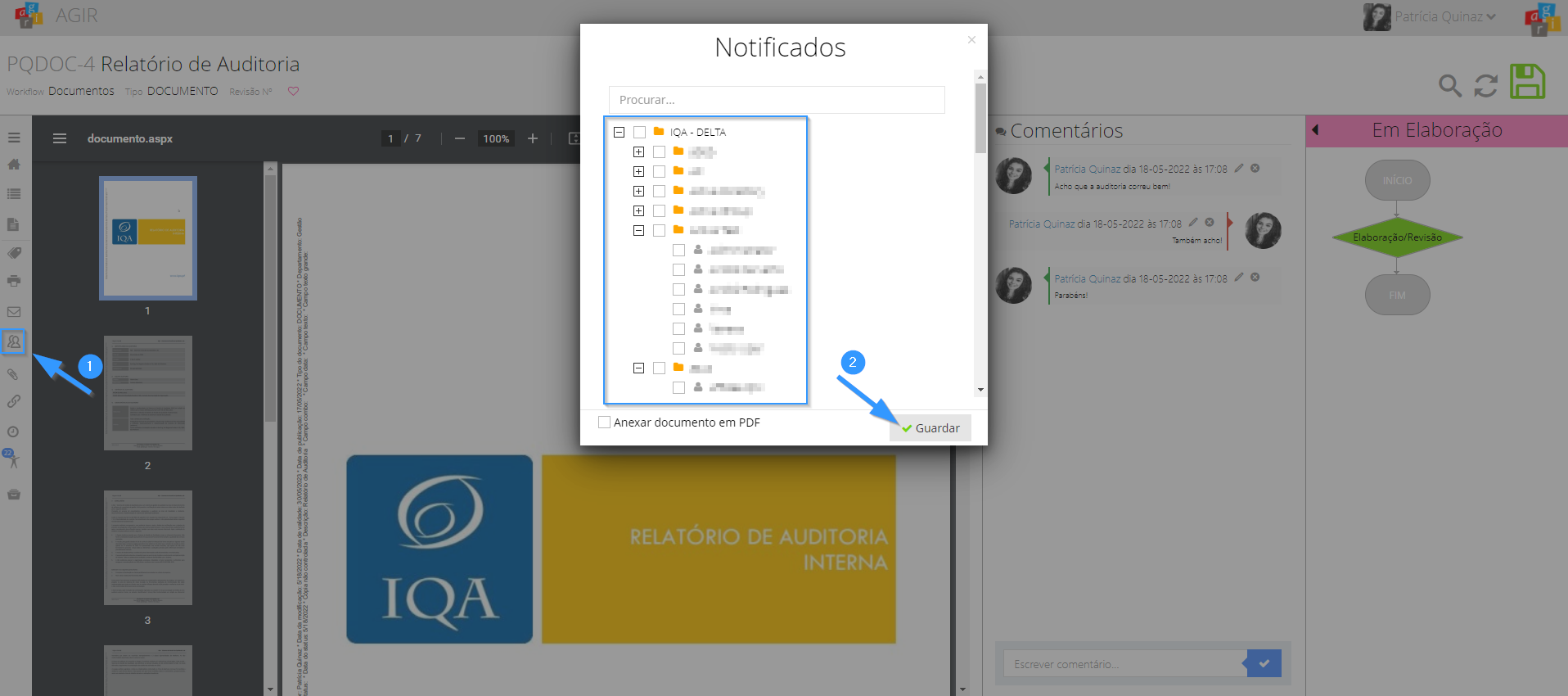
Task: Save the document with green floppy icon
Action: click(1527, 81)
